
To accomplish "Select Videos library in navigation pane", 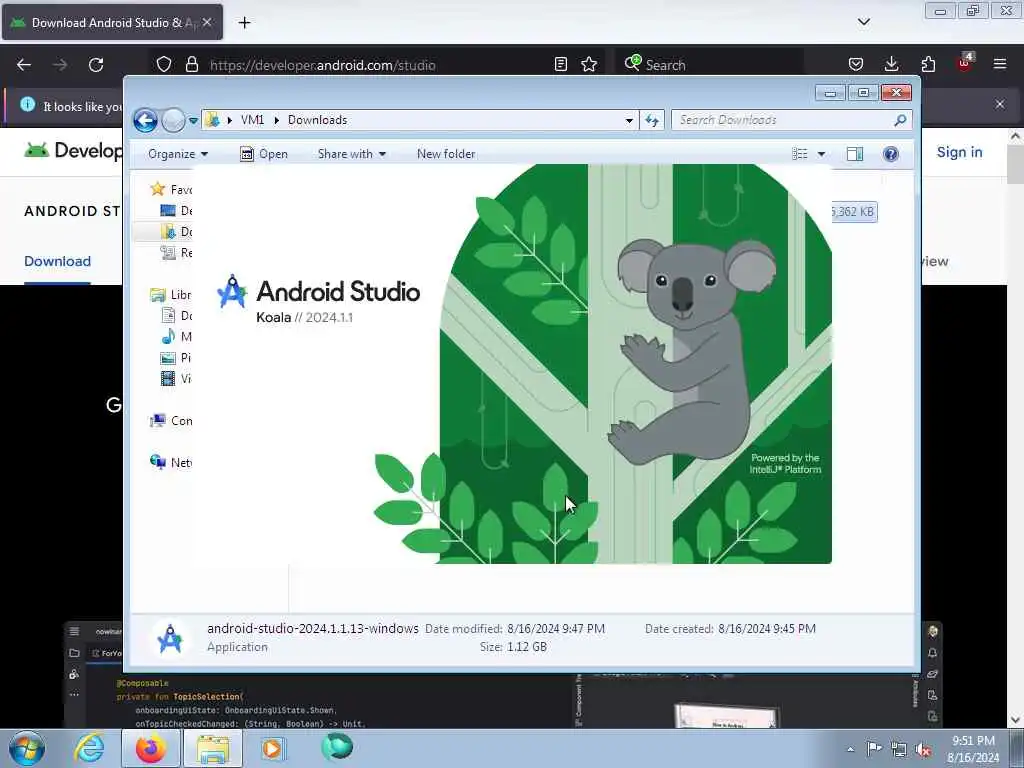I will click(176, 379).
